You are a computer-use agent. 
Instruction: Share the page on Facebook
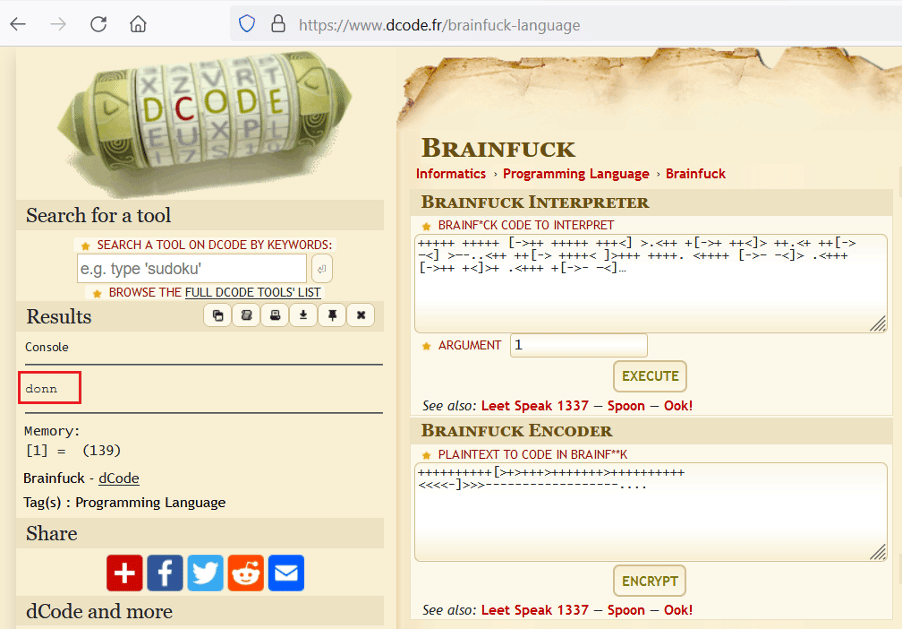coord(165,573)
